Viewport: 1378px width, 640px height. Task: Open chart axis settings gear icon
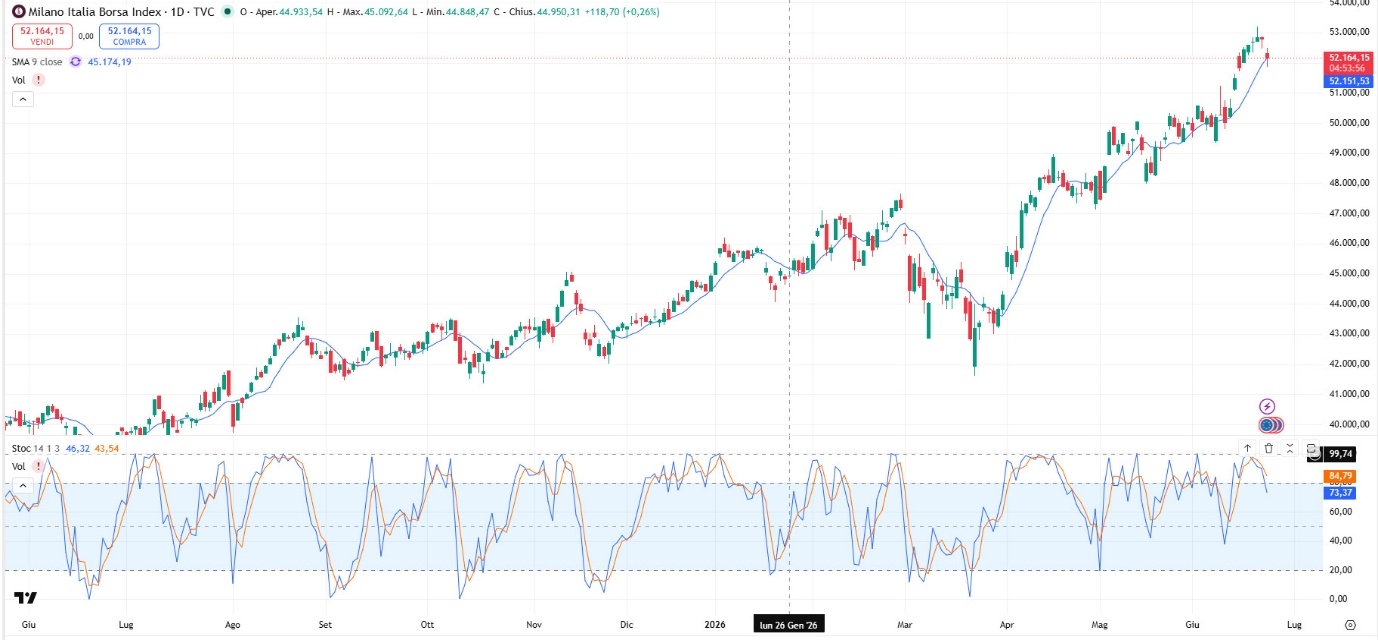click(1350, 625)
